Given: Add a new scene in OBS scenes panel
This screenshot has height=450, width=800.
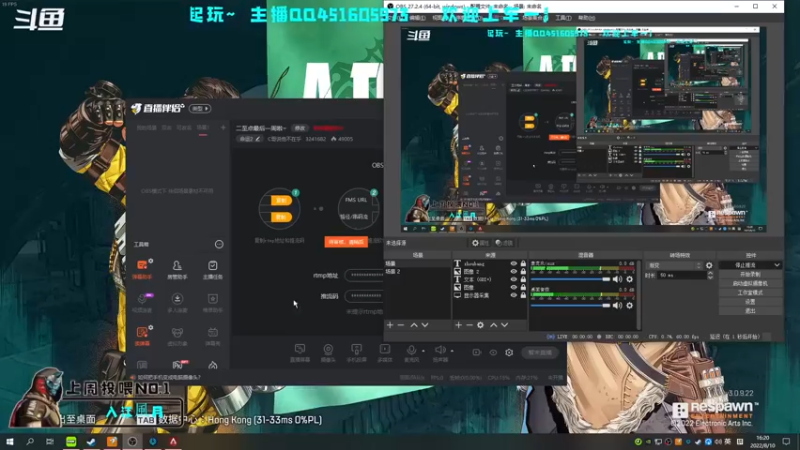Looking at the screenshot, I should point(390,325).
